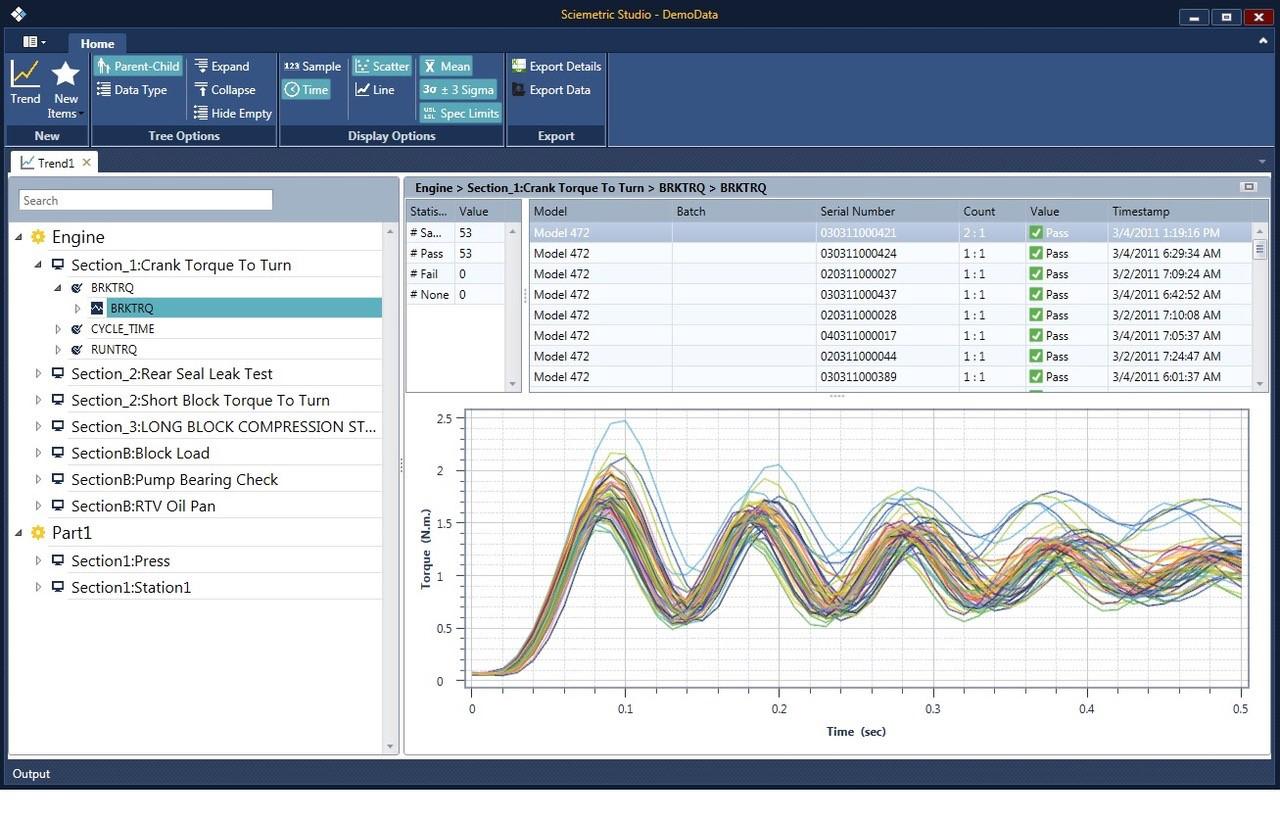Open the Home ribbon tab
Screen dimensions: 1280x828
(97, 43)
